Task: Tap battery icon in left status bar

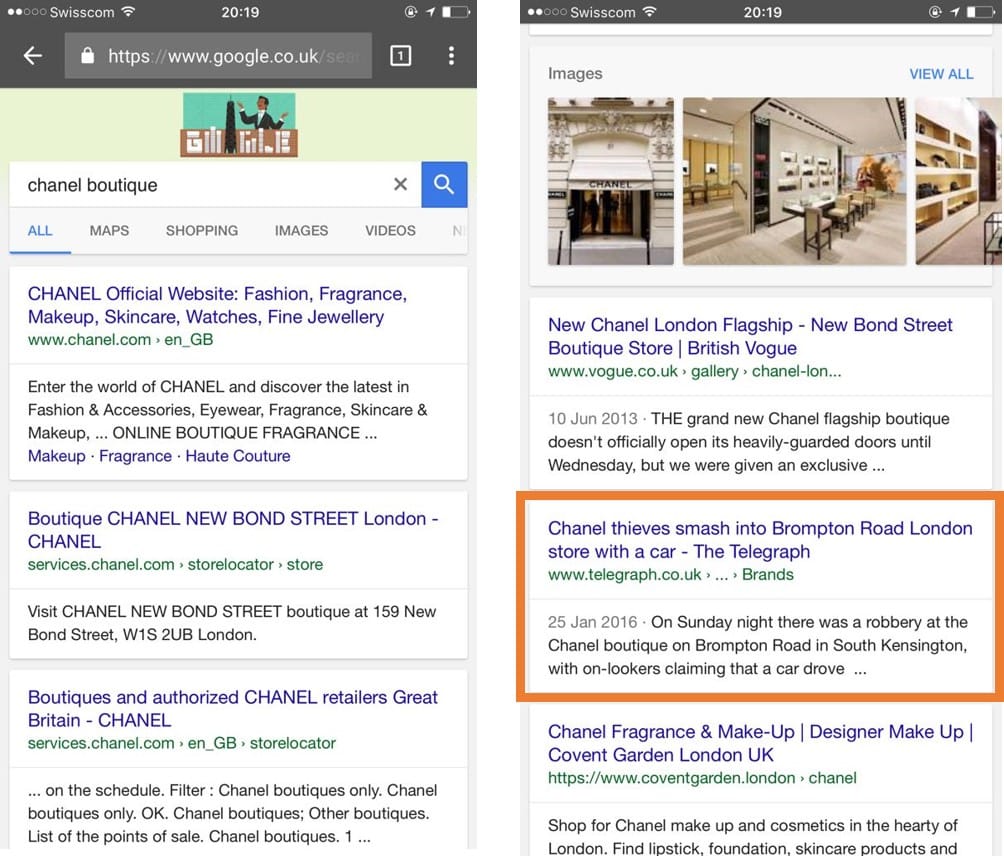Action: (x=455, y=12)
